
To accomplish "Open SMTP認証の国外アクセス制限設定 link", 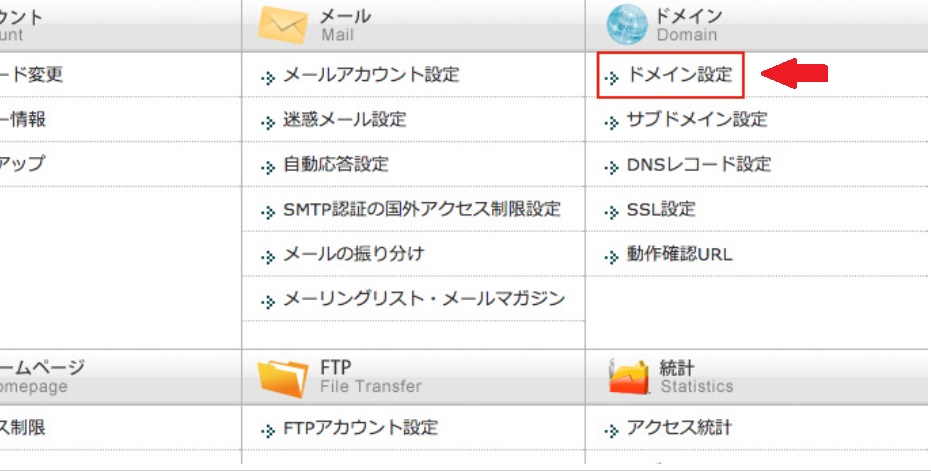I will pyautogui.click(x=422, y=210).
